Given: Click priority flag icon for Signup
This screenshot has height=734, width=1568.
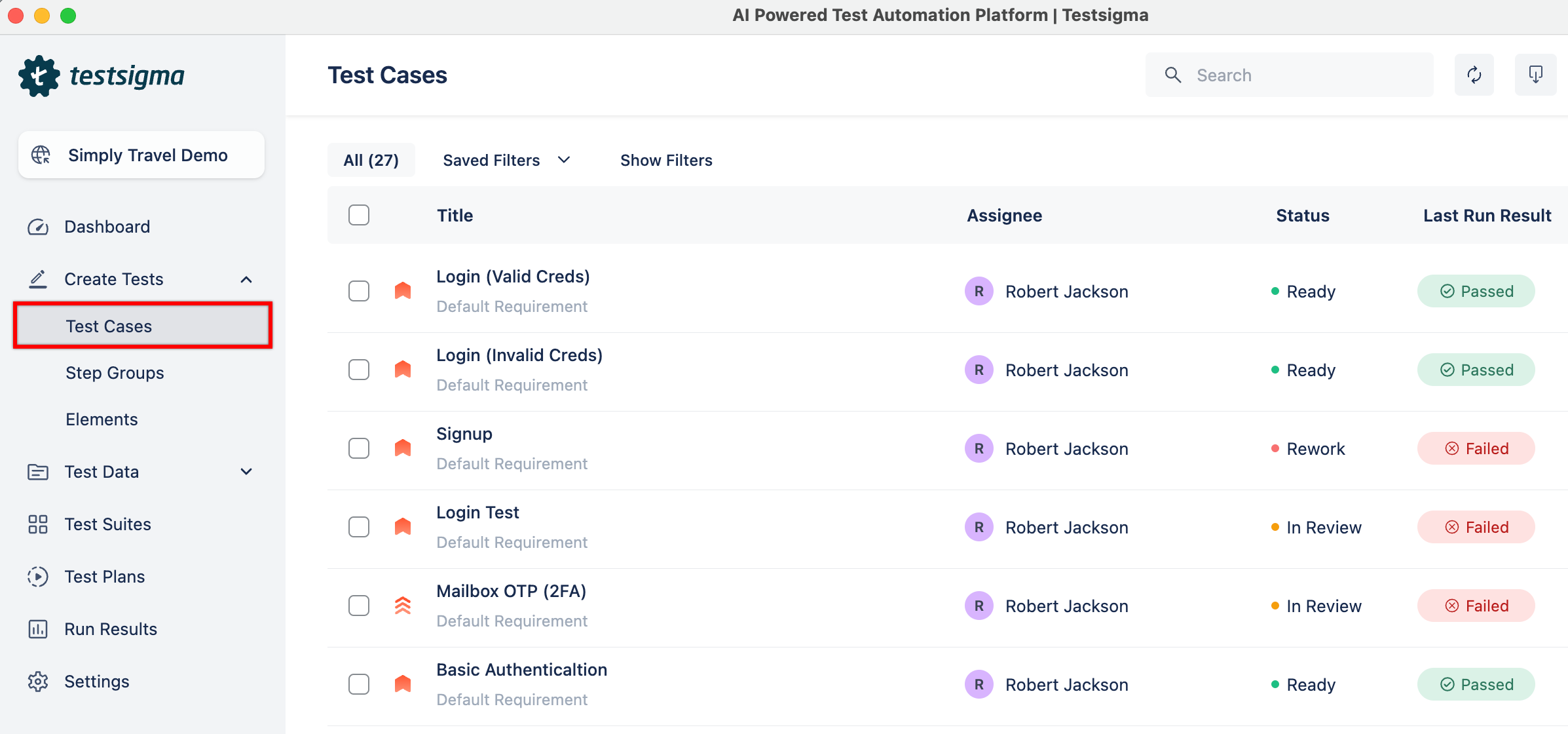Looking at the screenshot, I should (x=403, y=448).
